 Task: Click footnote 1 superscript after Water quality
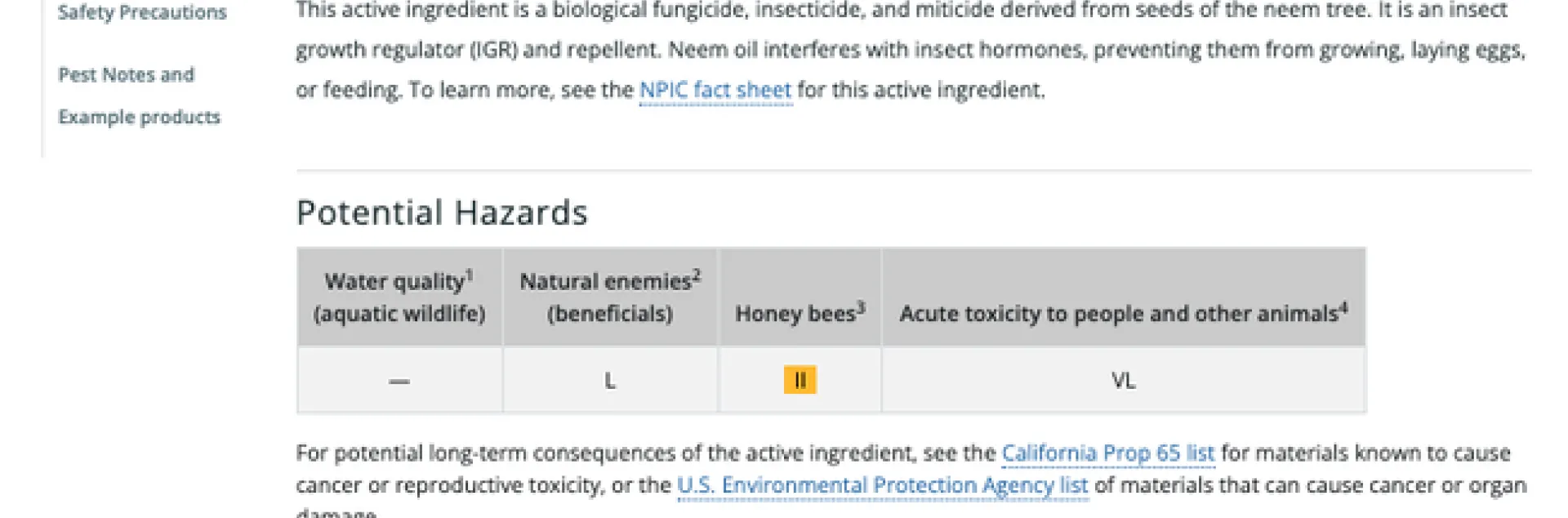pyautogui.click(x=470, y=275)
